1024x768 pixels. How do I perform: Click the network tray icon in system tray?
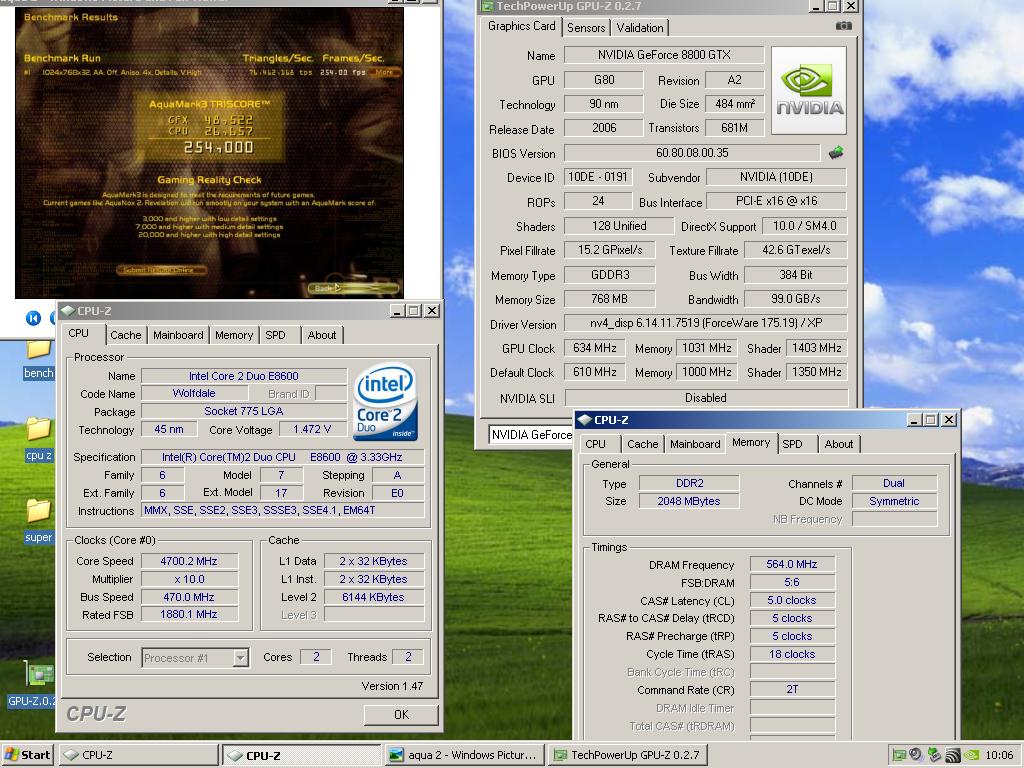(x=953, y=755)
